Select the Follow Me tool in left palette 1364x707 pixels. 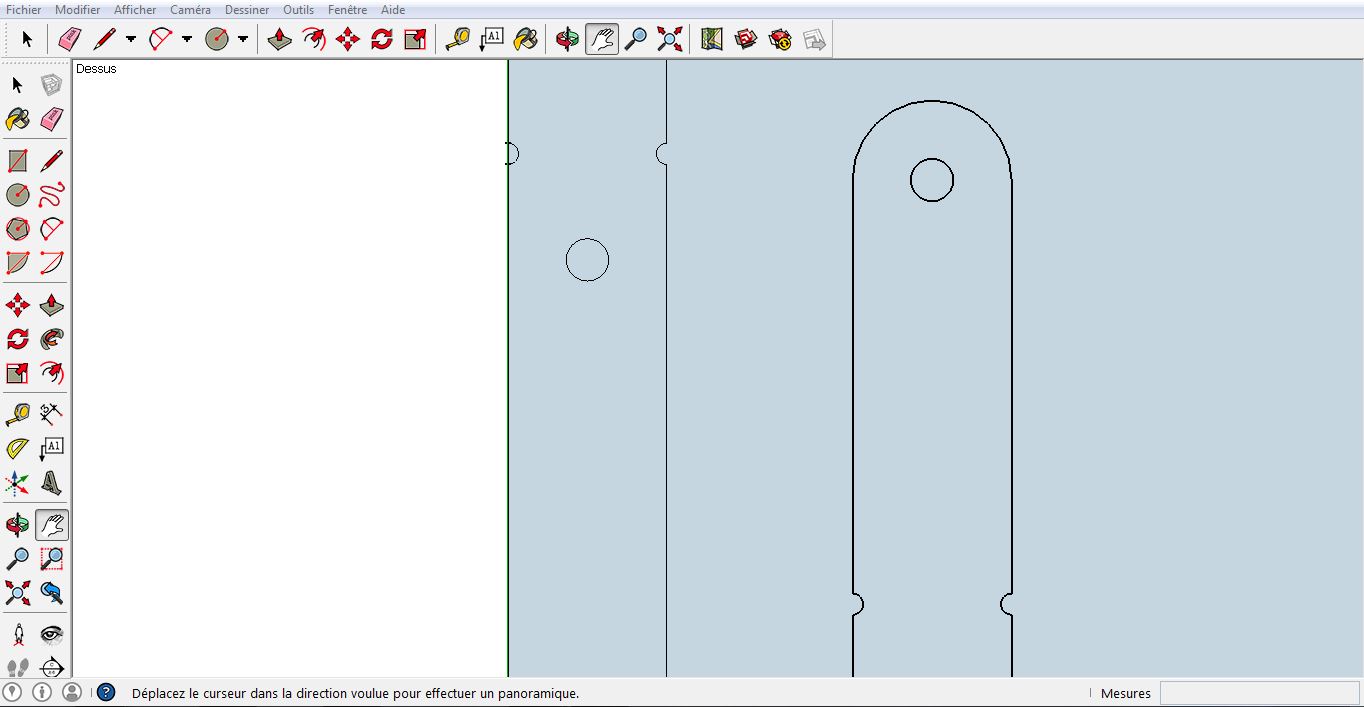pos(52,339)
